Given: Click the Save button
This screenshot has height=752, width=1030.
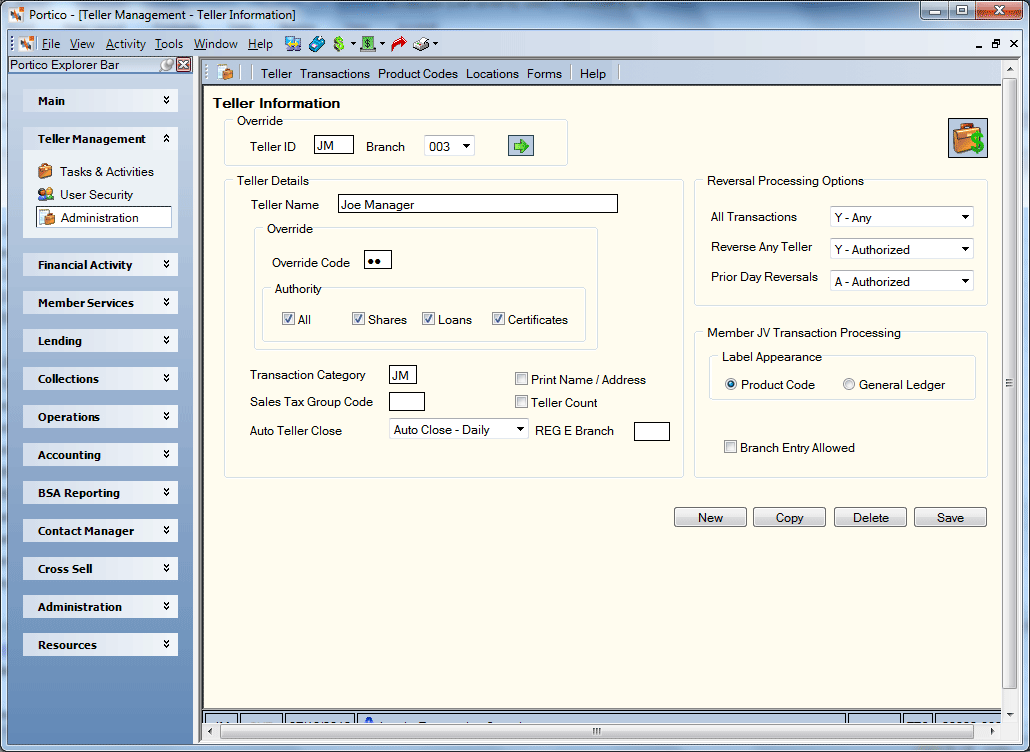Looking at the screenshot, I should 950,518.
